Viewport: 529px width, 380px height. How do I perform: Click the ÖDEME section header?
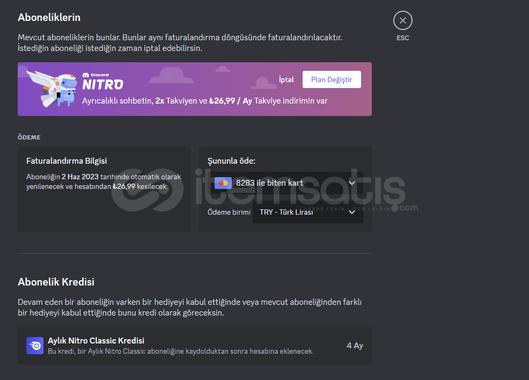29,137
